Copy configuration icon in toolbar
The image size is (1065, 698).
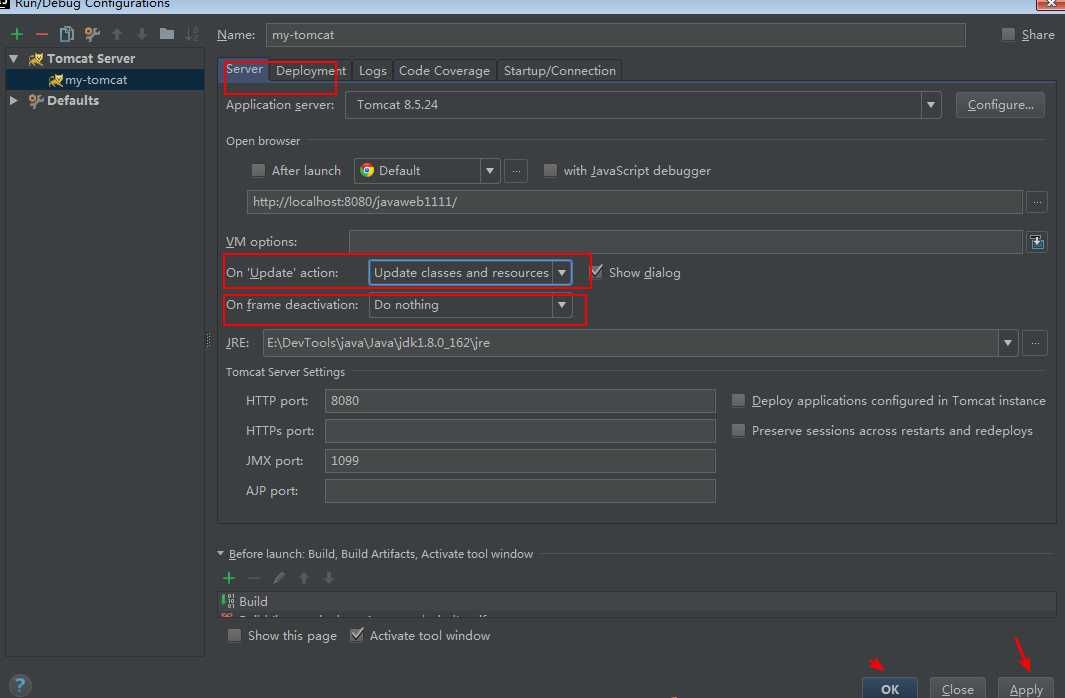(x=67, y=34)
